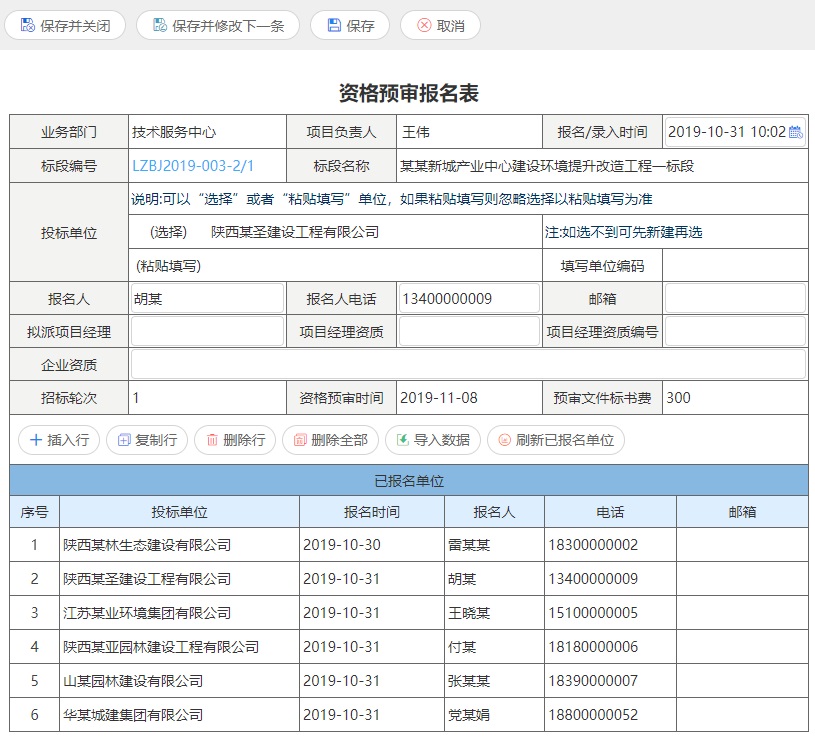Click registrant cell 党某娟

point(494,715)
